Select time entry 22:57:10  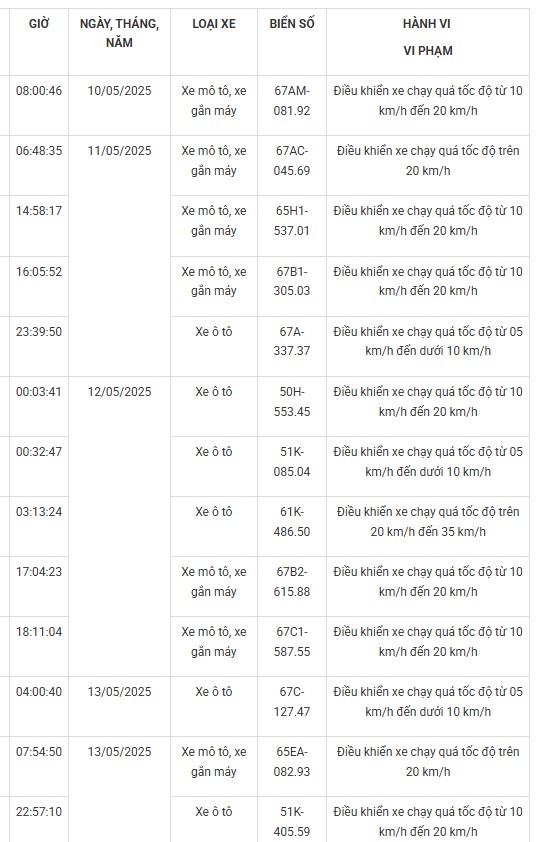click(39, 812)
